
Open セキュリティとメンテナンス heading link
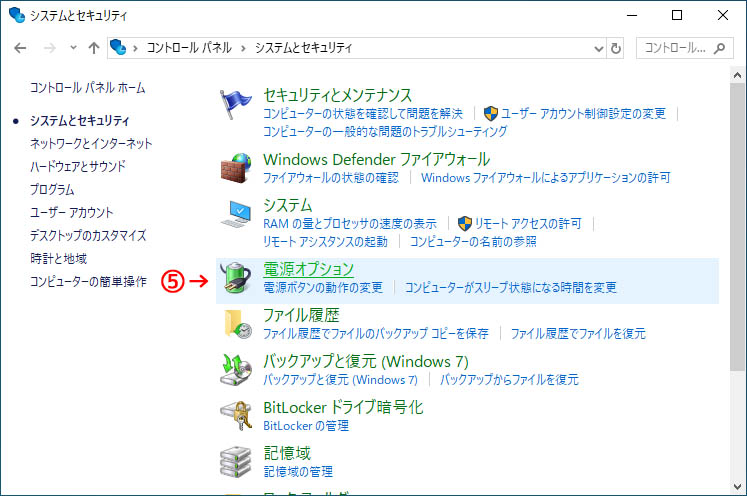[x=337, y=95]
